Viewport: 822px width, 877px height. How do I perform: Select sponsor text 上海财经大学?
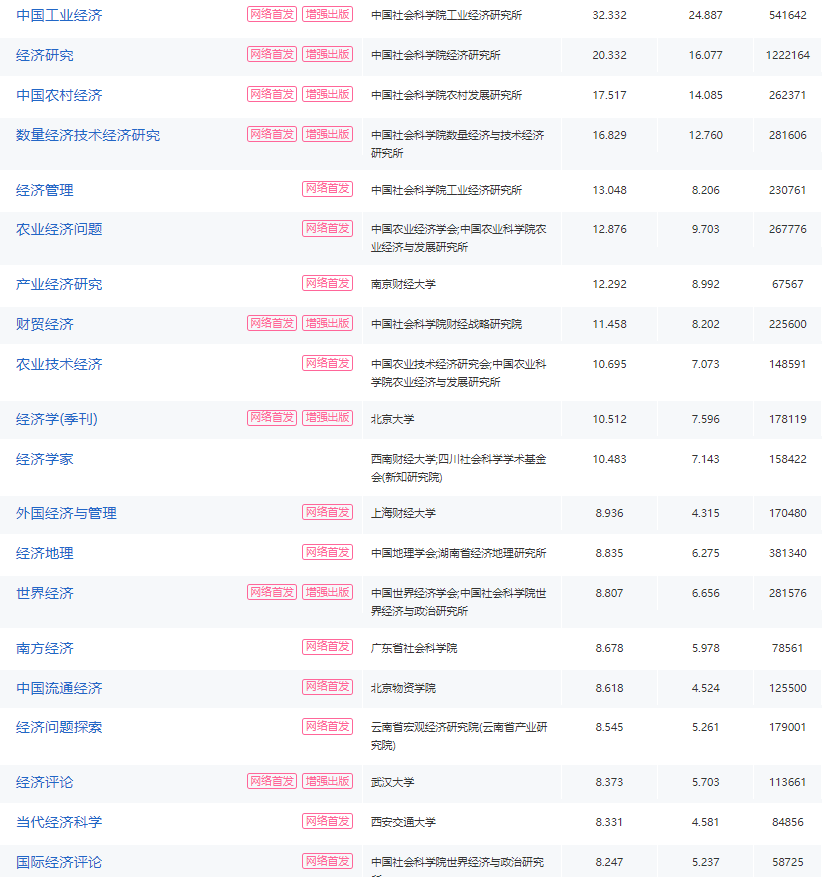click(403, 513)
